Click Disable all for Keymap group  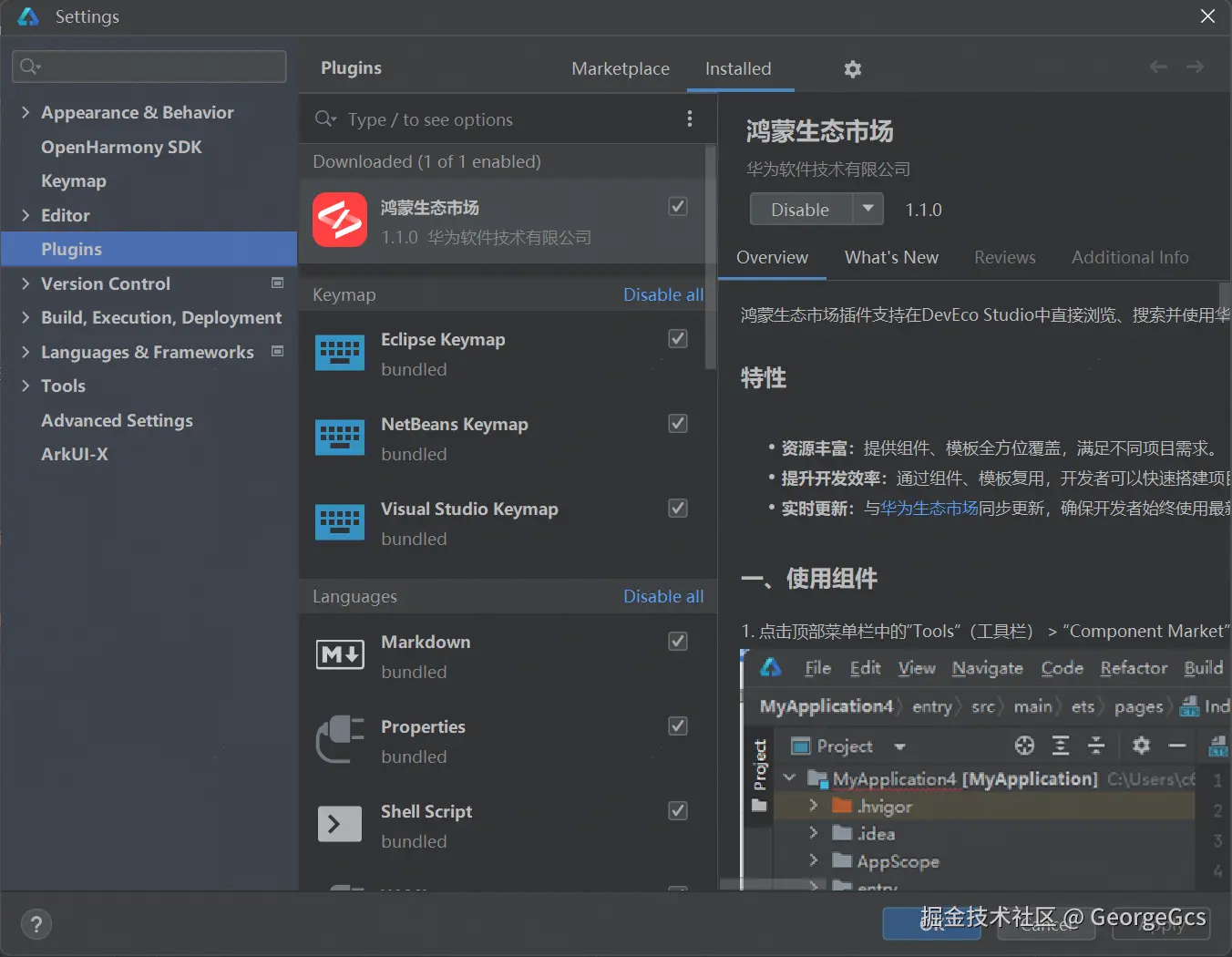[663, 294]
